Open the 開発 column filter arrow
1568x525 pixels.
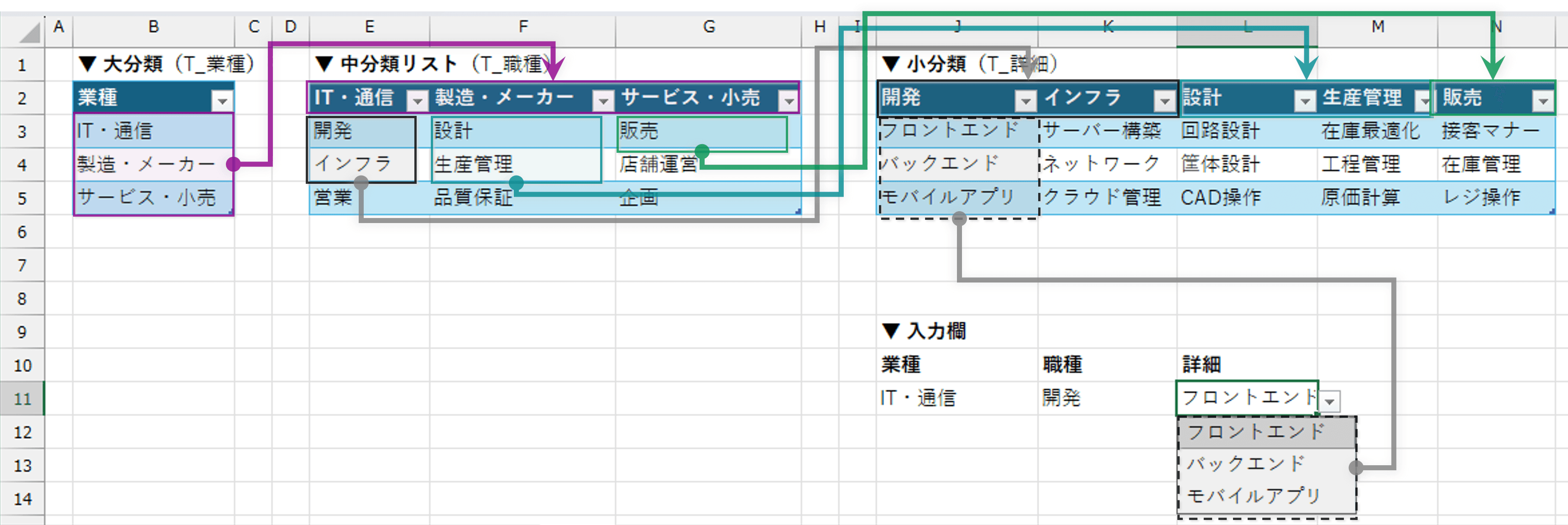click(1026, 100)
